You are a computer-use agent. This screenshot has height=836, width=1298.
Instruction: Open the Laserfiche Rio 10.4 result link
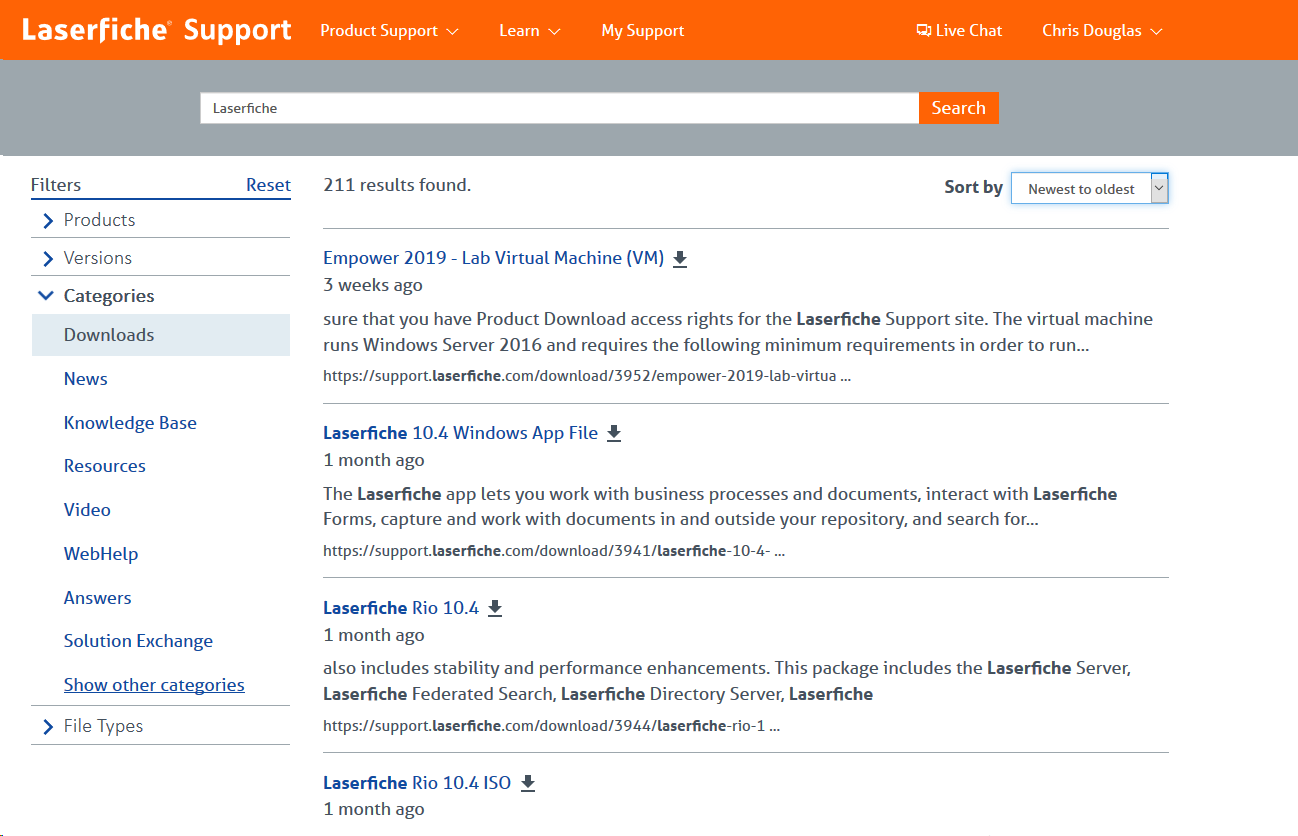click(x=401, y=608)
